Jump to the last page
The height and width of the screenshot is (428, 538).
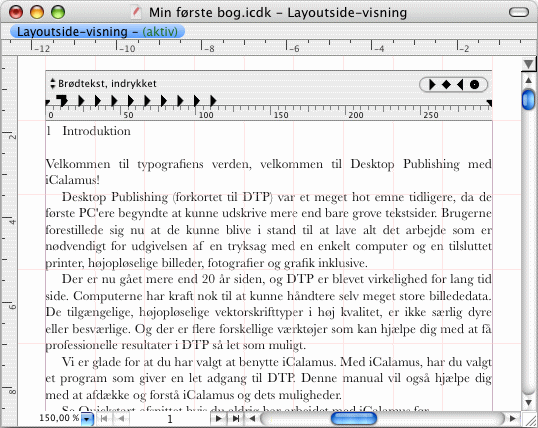tap(236, 418)
